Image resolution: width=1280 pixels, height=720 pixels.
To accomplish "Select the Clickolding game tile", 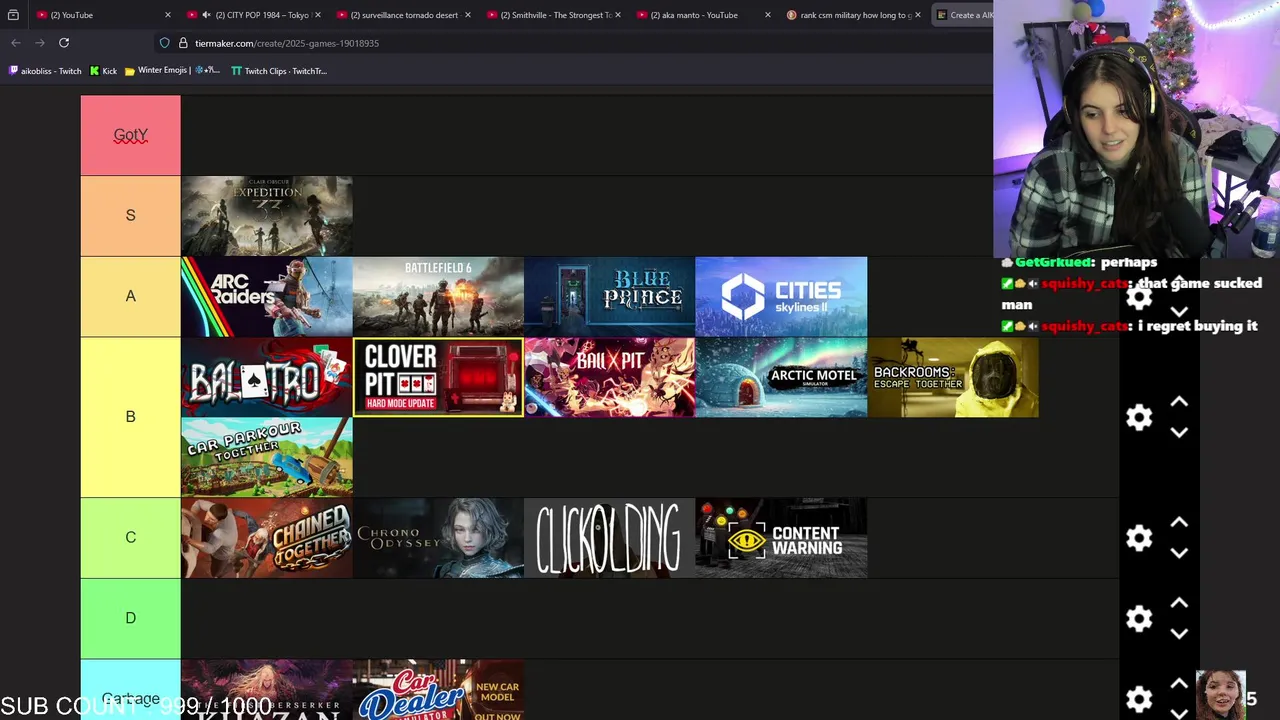I will [x=609, y=538].
